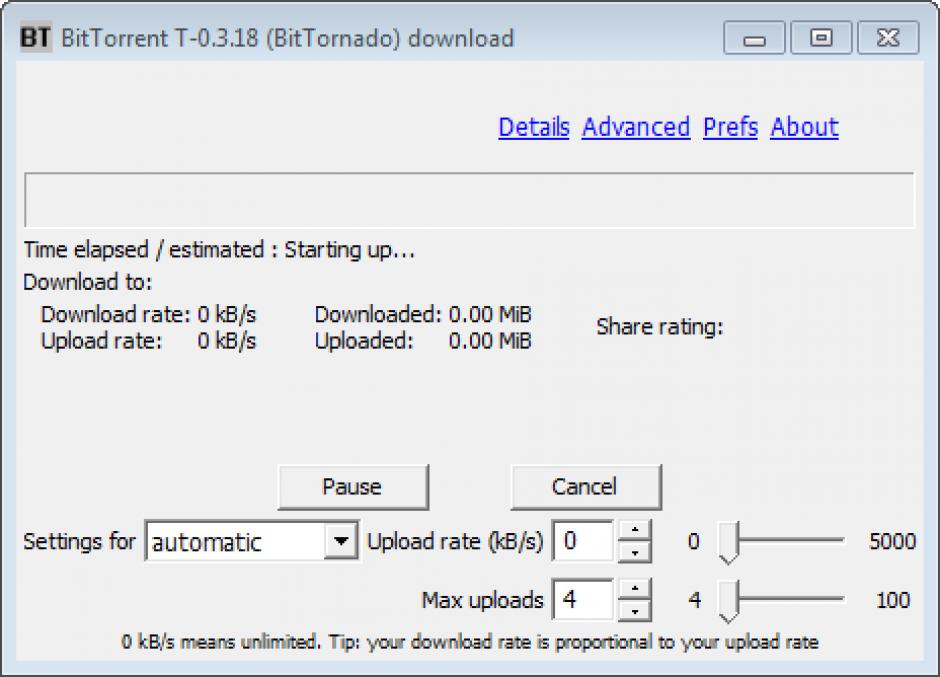
Task: Decrease Upload rate with the down spinner arrow
Action: (634, 552)
